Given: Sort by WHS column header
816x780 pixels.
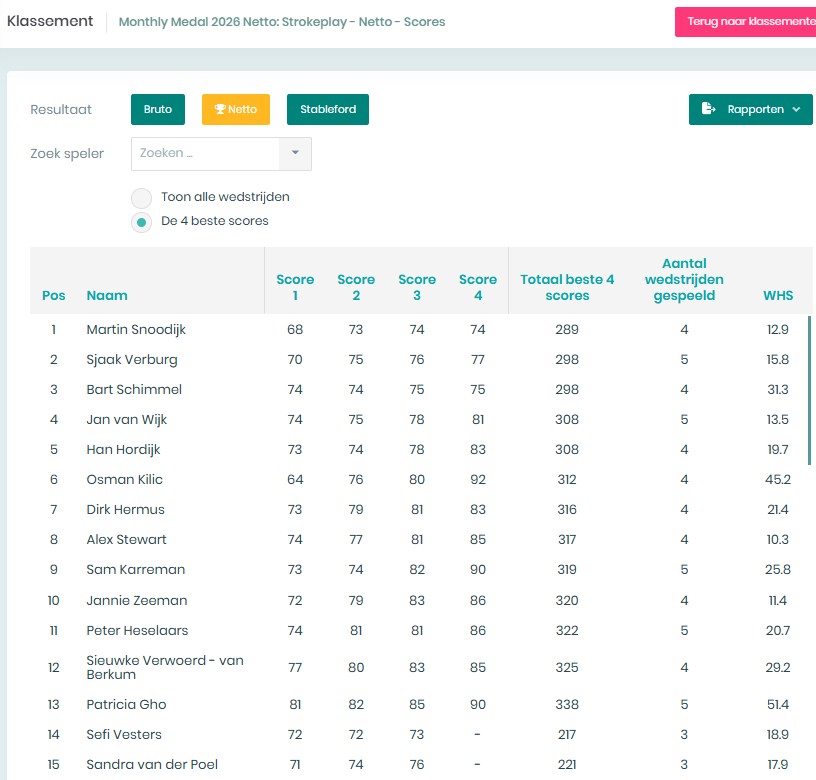Looking at the screenshot, I should point(778,296).
